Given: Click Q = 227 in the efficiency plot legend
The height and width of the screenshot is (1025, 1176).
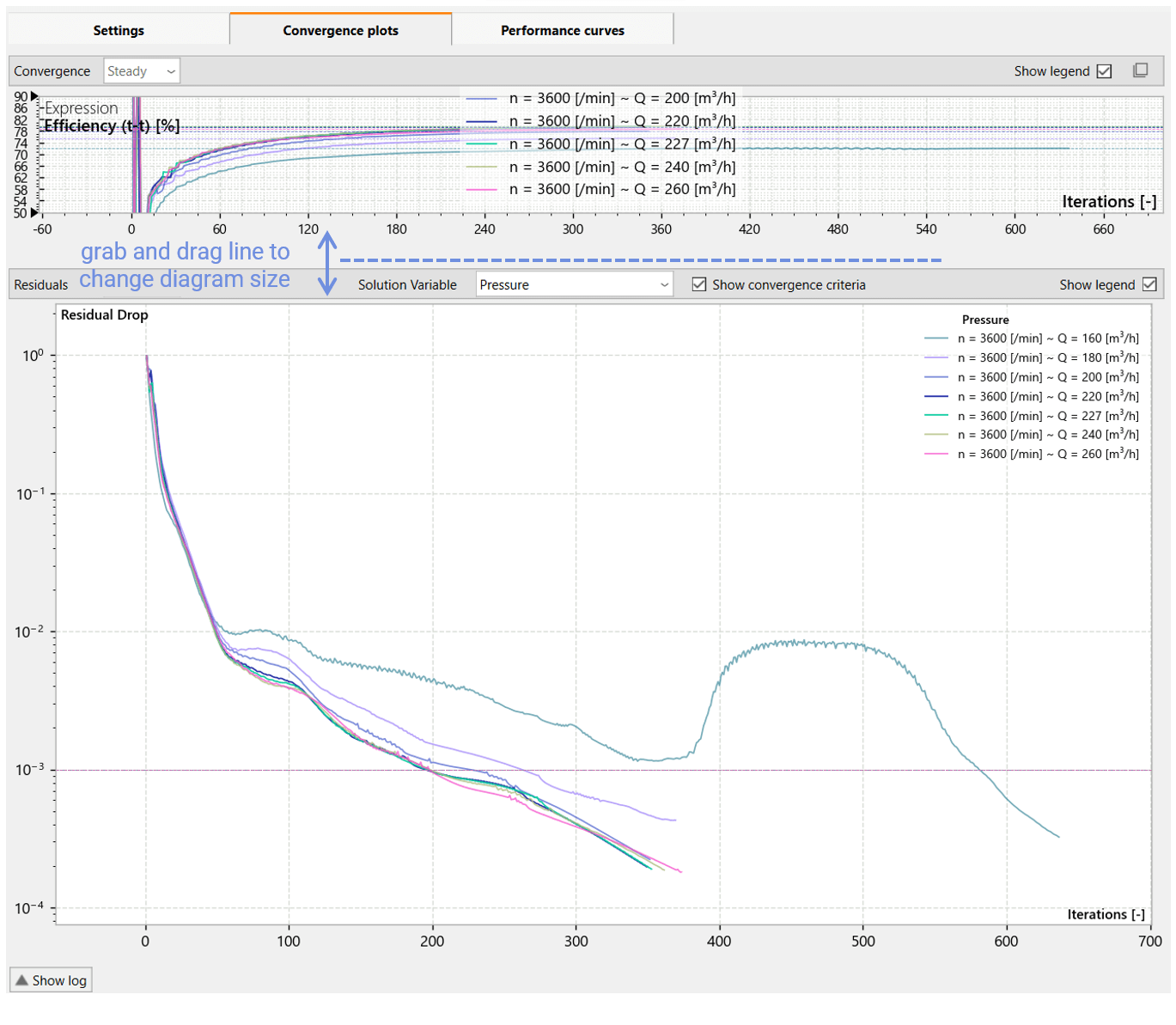Looking at the screenshot, I should tap(600, 143).
